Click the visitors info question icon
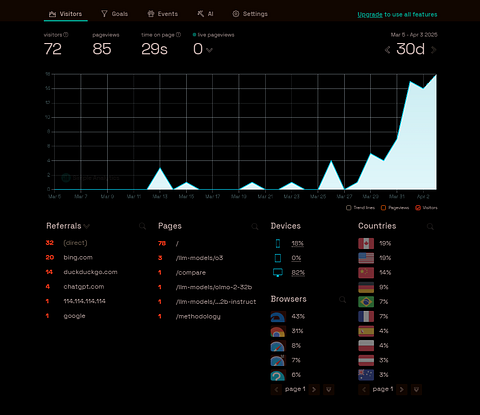Screen dimensions: 480x415 (66, 35)
